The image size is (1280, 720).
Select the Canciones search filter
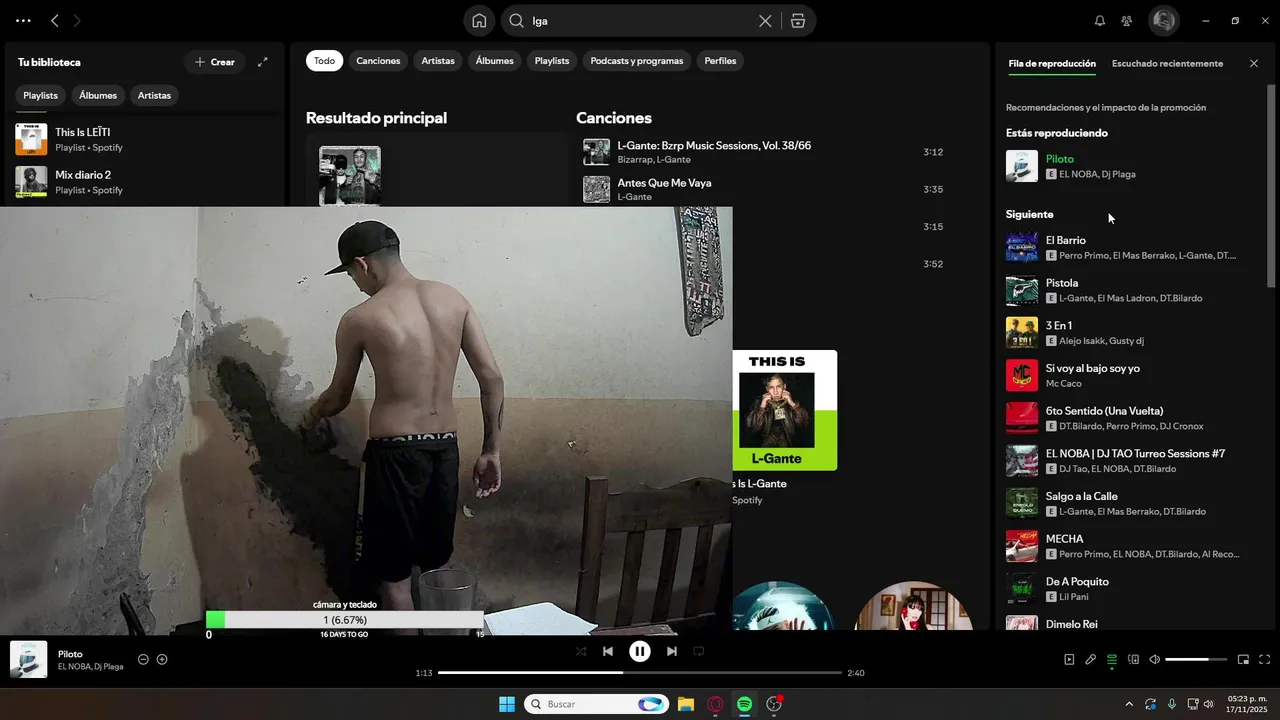pos(378,61)
